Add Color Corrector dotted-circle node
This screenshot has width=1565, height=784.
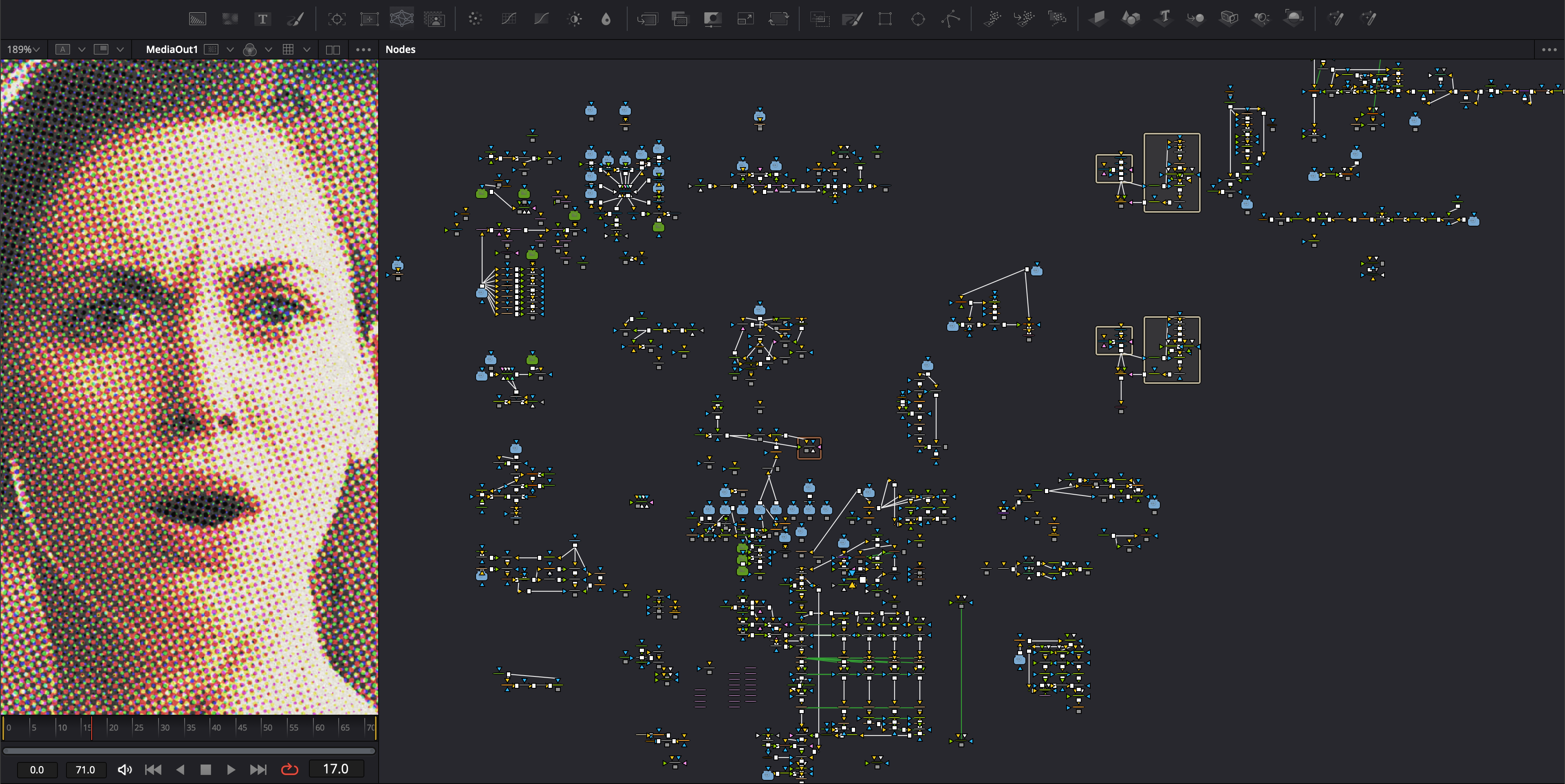(x=475, y=19)
